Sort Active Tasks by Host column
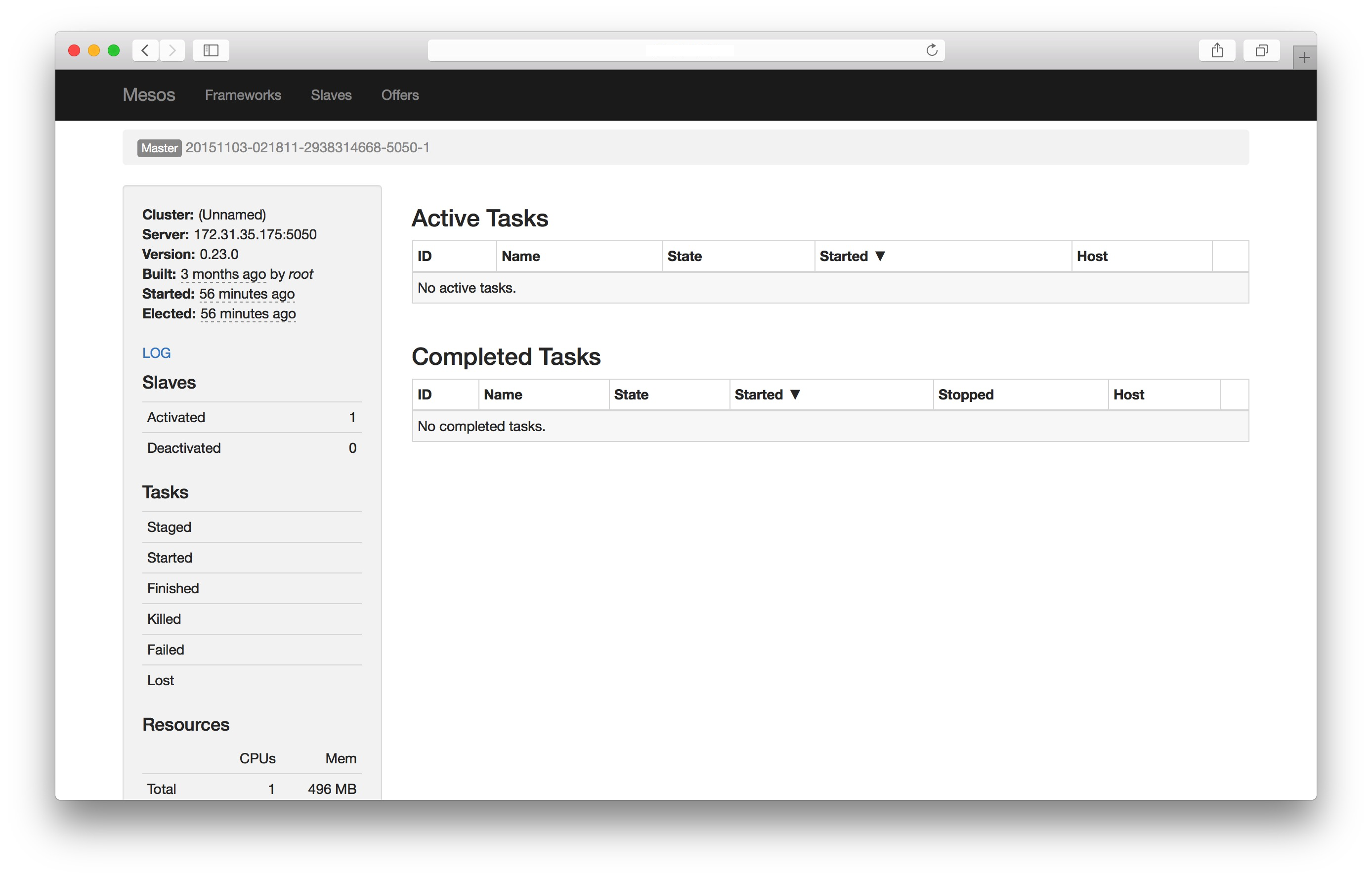Screen dimensions: 1372x879 1141,256
